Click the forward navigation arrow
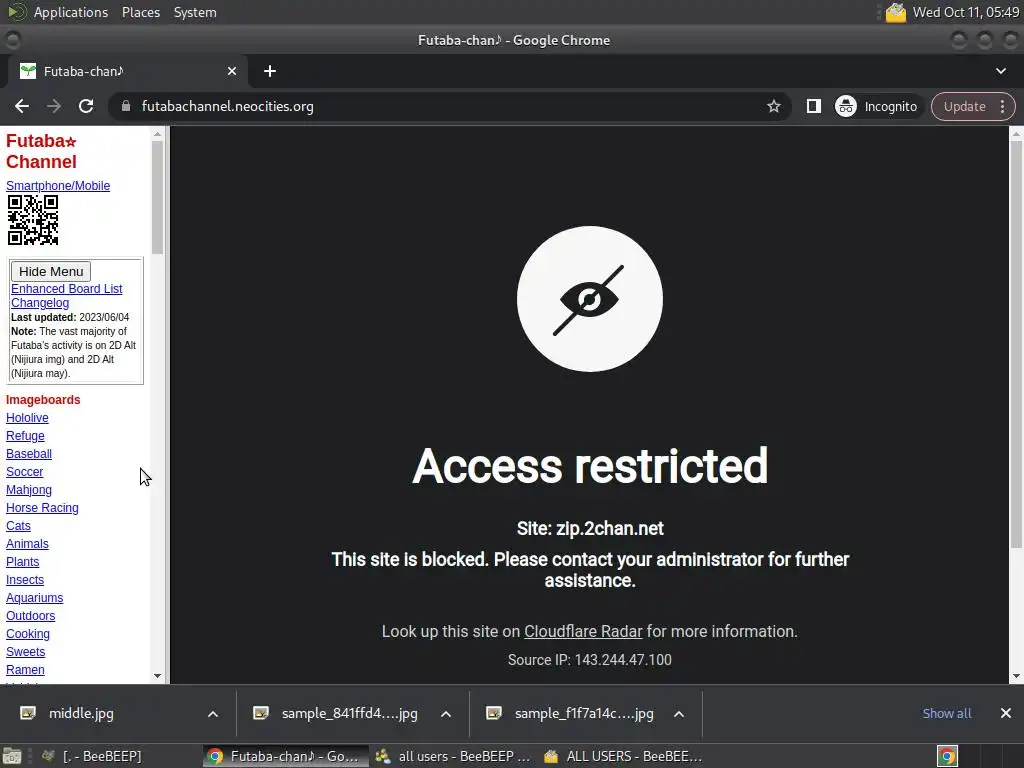 point(54,106)
